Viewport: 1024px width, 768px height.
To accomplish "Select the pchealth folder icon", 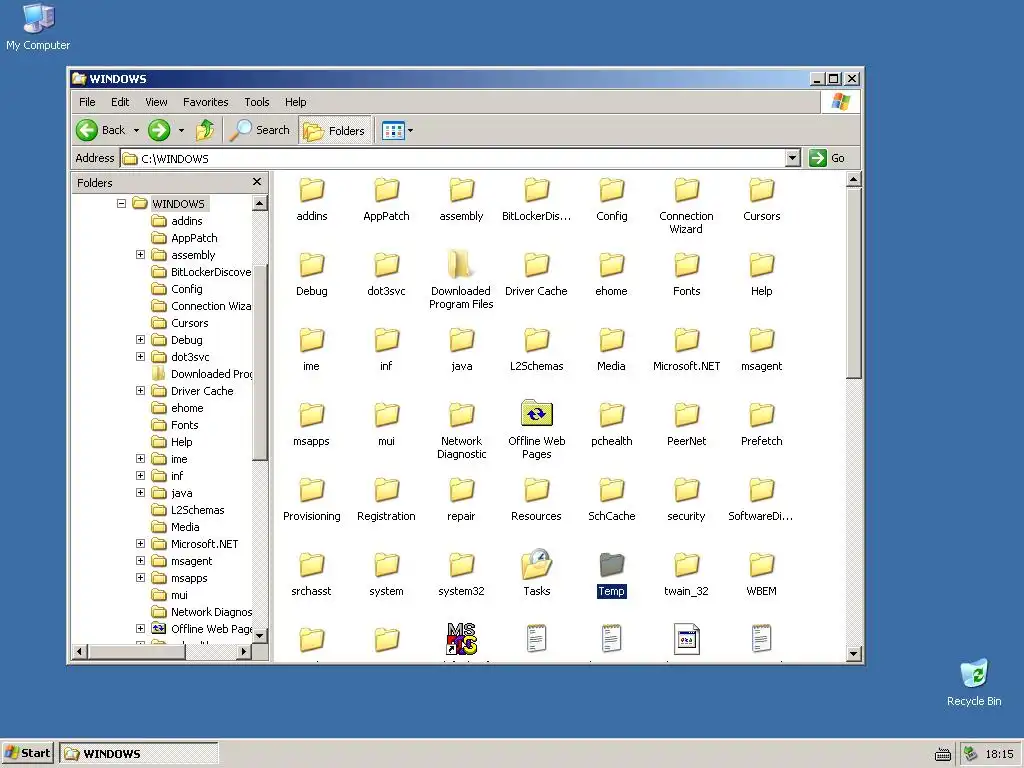I will click(x=611, y=414).
